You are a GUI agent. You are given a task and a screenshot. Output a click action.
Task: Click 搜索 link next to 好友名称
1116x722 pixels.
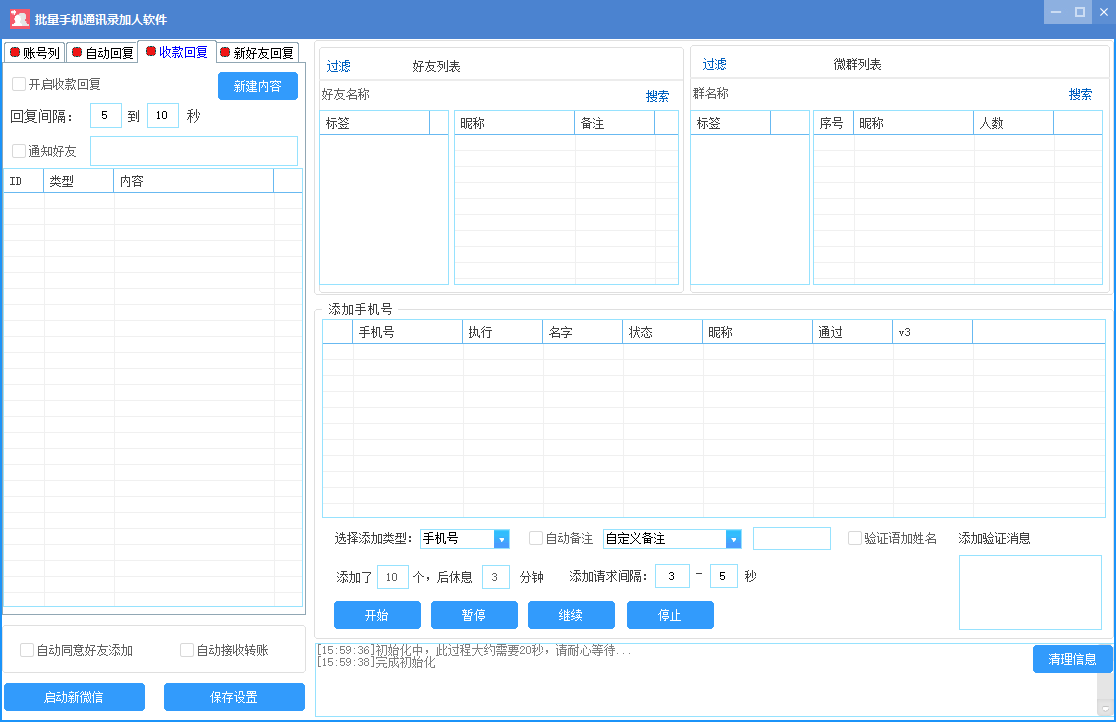pos(658,96)
